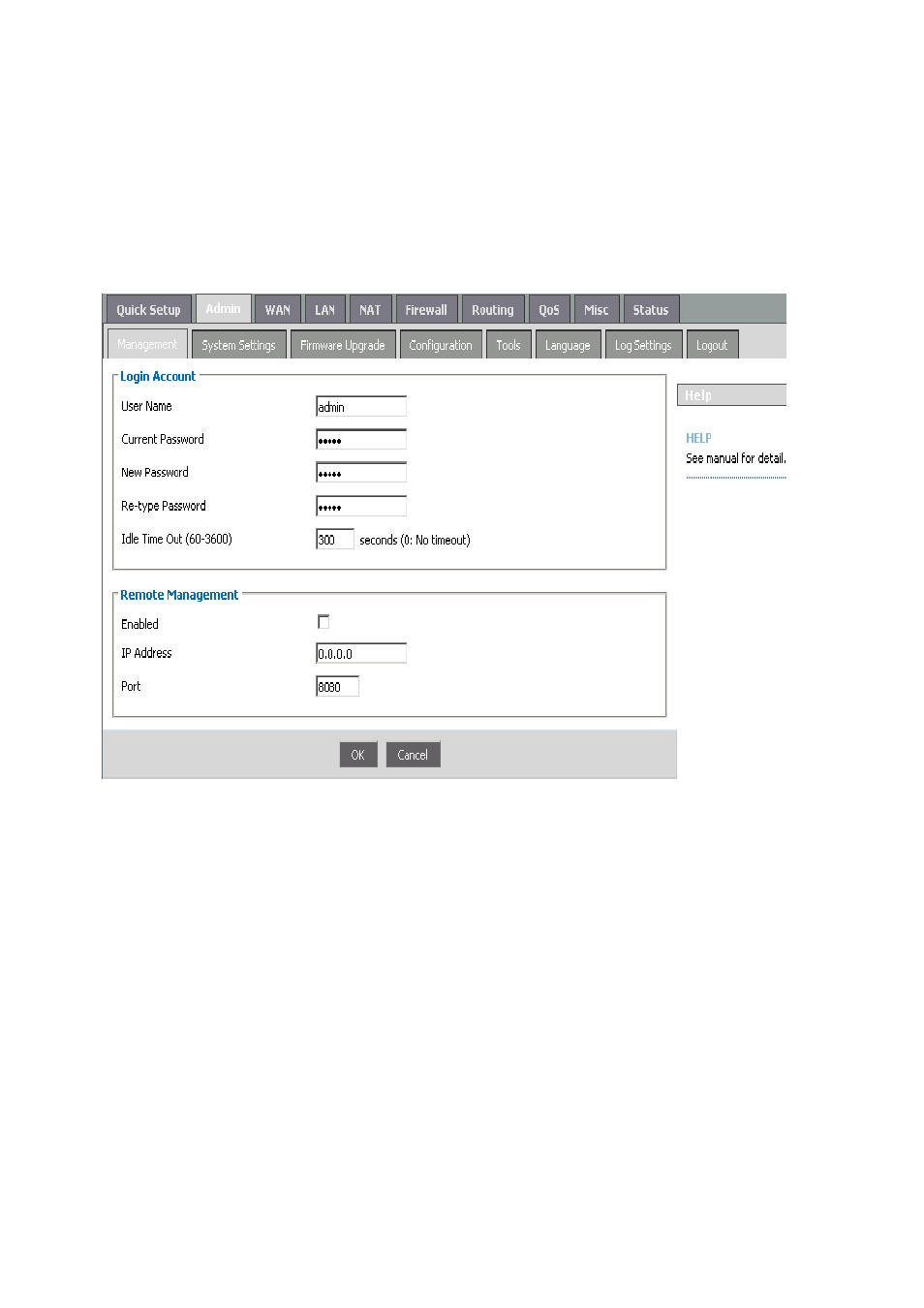Open the QoS tab

tap(549, 310)
